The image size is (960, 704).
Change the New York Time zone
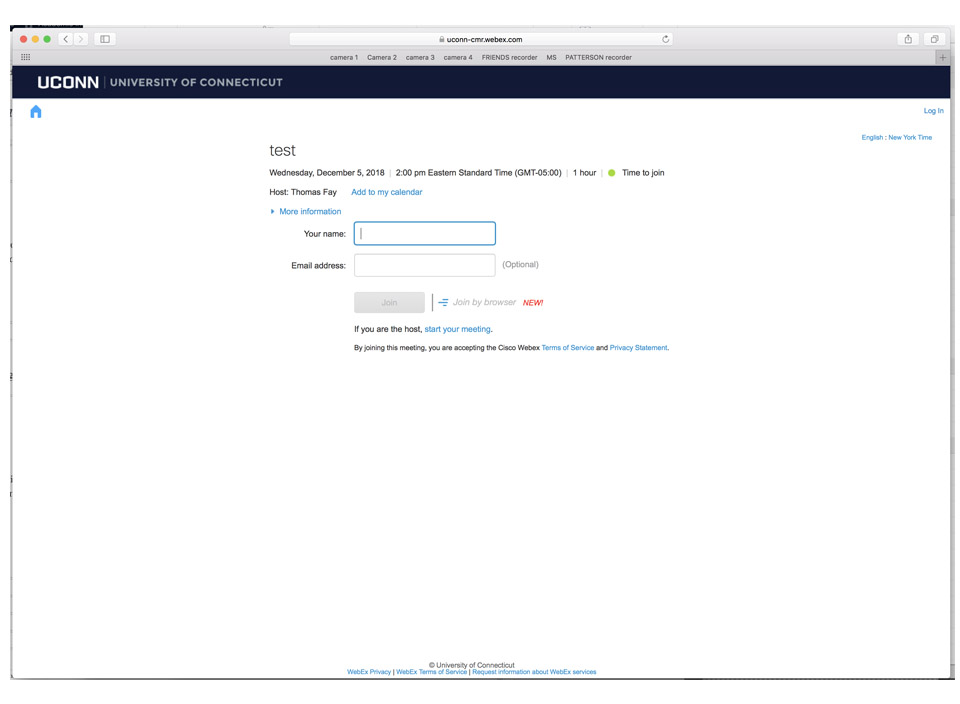(910, 137)
